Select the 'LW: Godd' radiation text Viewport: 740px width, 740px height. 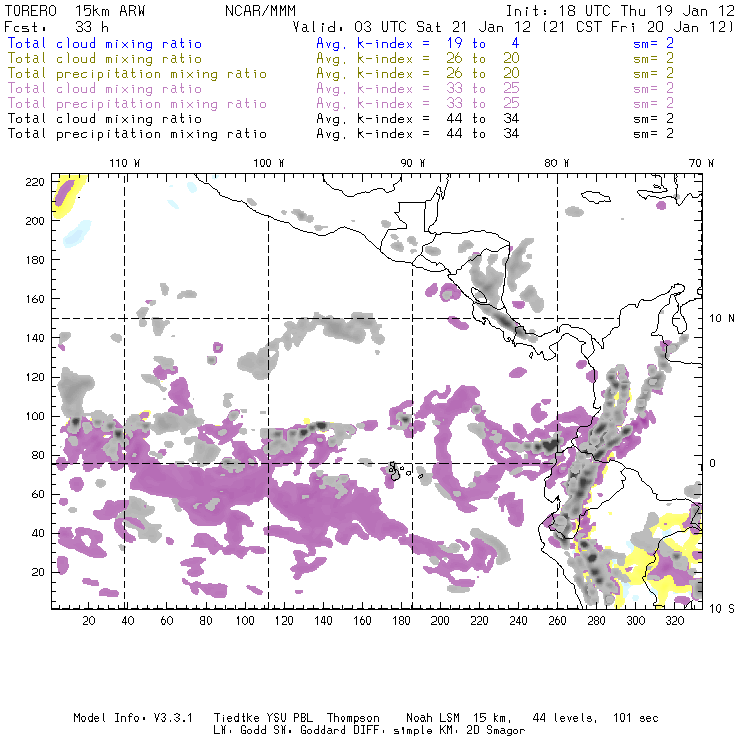(240, 731)
